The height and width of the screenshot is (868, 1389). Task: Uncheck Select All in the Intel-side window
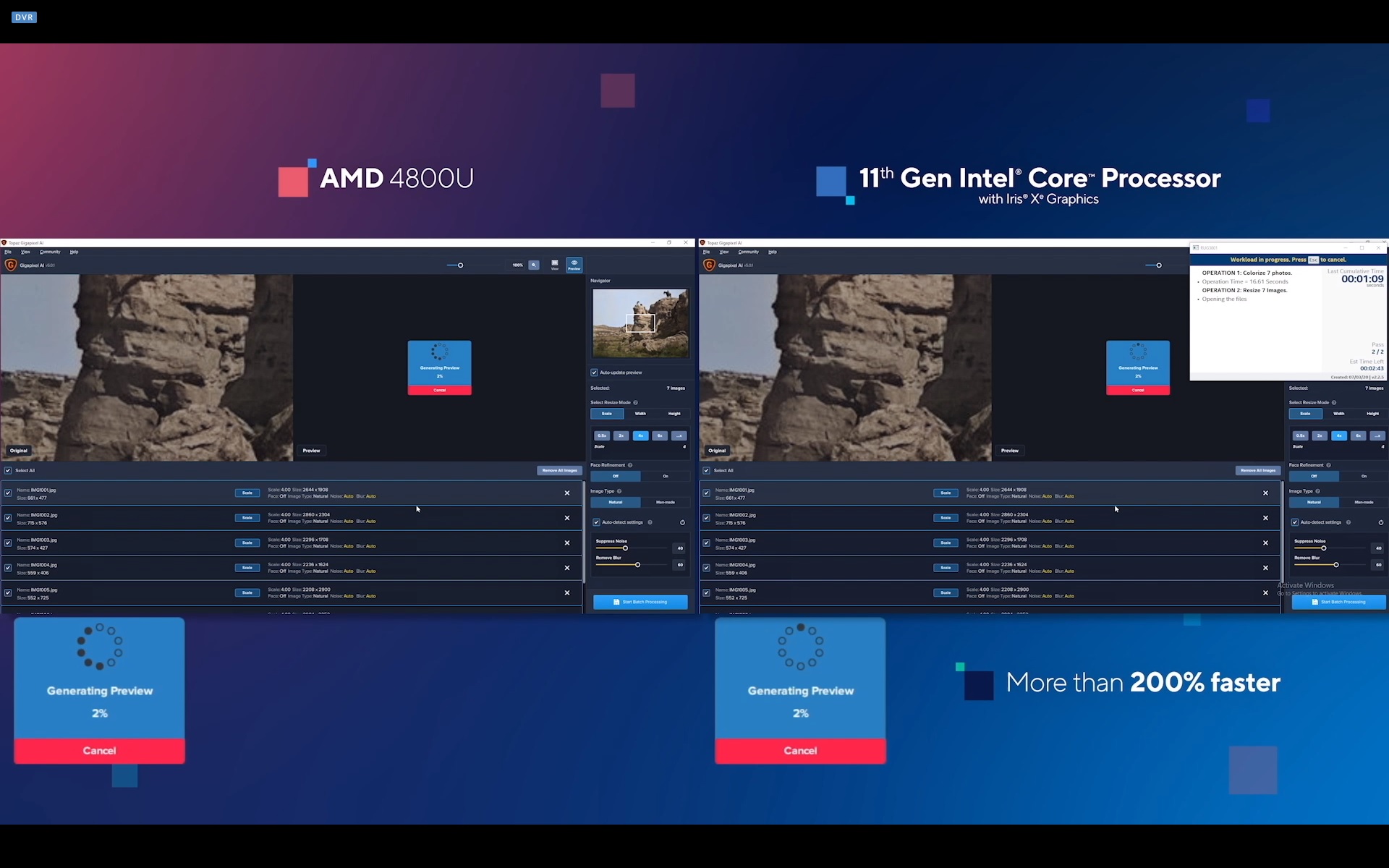(x=707, y=470)
